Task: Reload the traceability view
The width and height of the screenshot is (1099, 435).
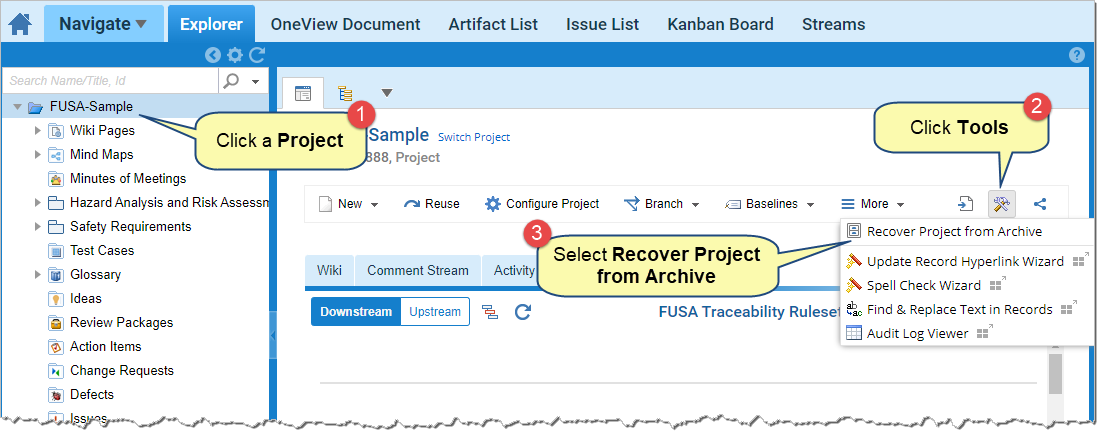Action: (522, 312)
